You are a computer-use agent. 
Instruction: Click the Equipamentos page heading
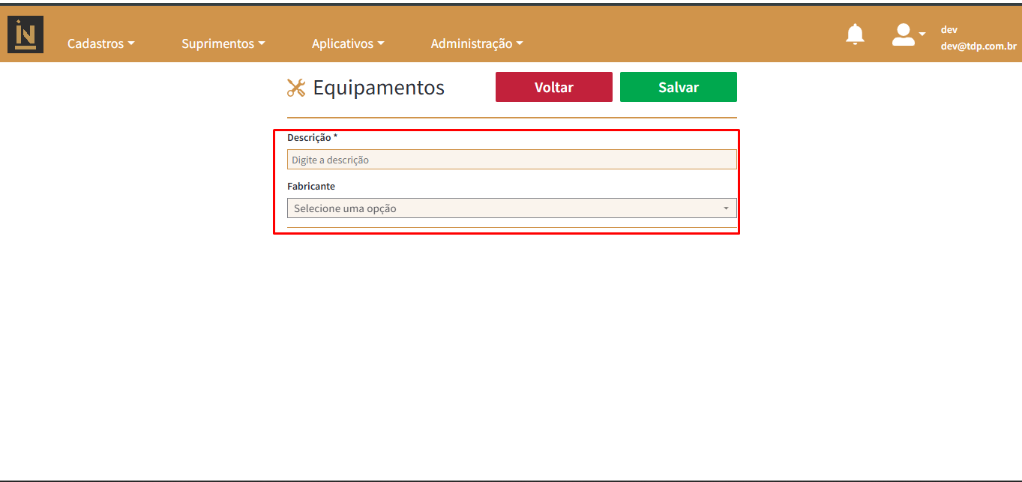coord(379,87)
